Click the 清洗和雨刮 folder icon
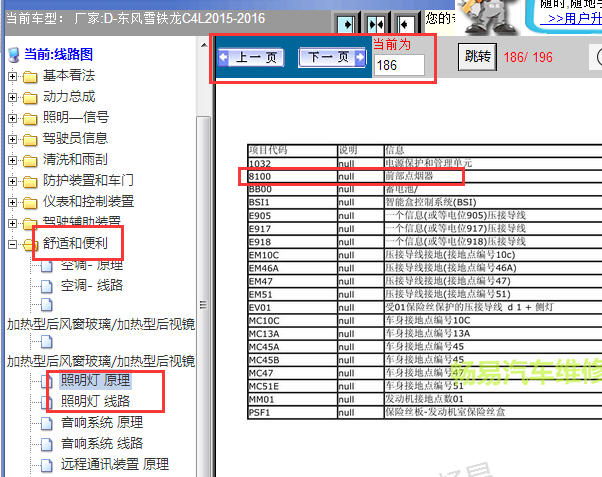Viewport: 602px width, 477px height. click(x=30, y=161)
